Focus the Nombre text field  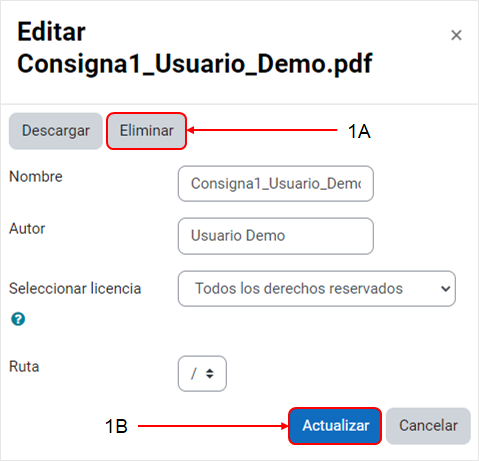[x=276, y=184]
